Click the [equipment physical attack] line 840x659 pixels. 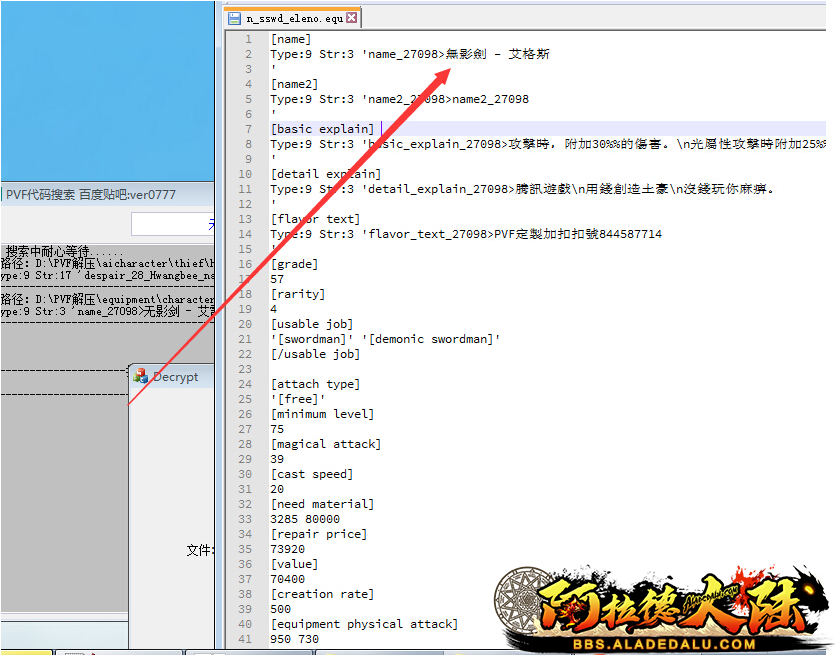(x=363, y=624)
